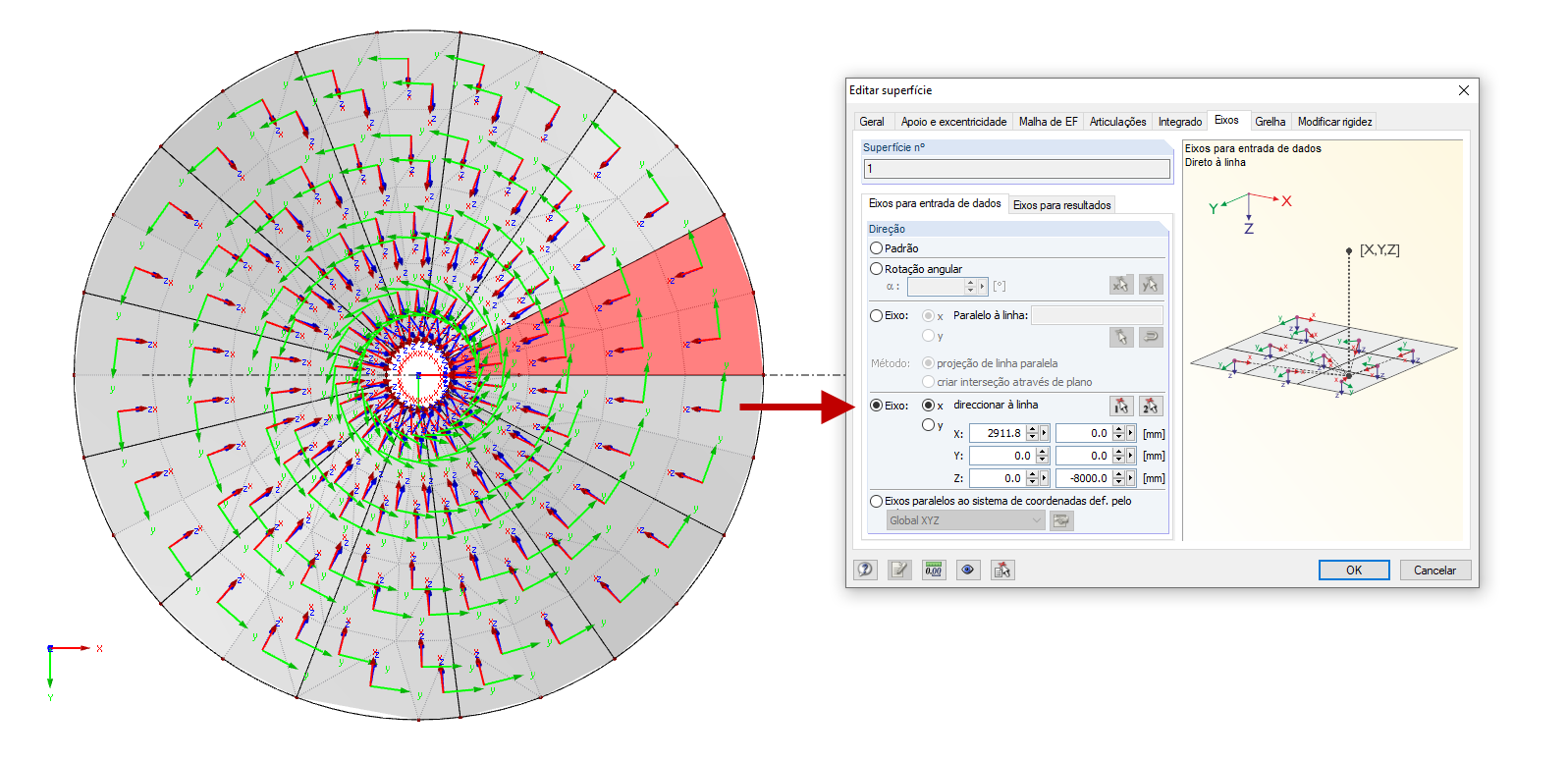Expand the arrow next to Z -8000.0 field
Screen dimensions: 1568x761
point(1131,478)
